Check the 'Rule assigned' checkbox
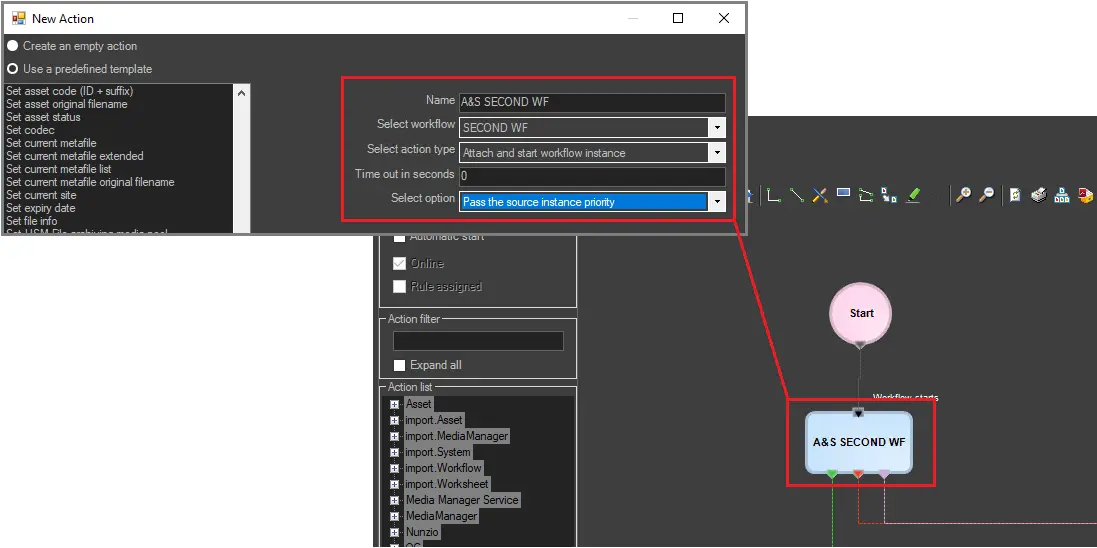Viewport: 1097px width, 548px height. coord(400,287)
